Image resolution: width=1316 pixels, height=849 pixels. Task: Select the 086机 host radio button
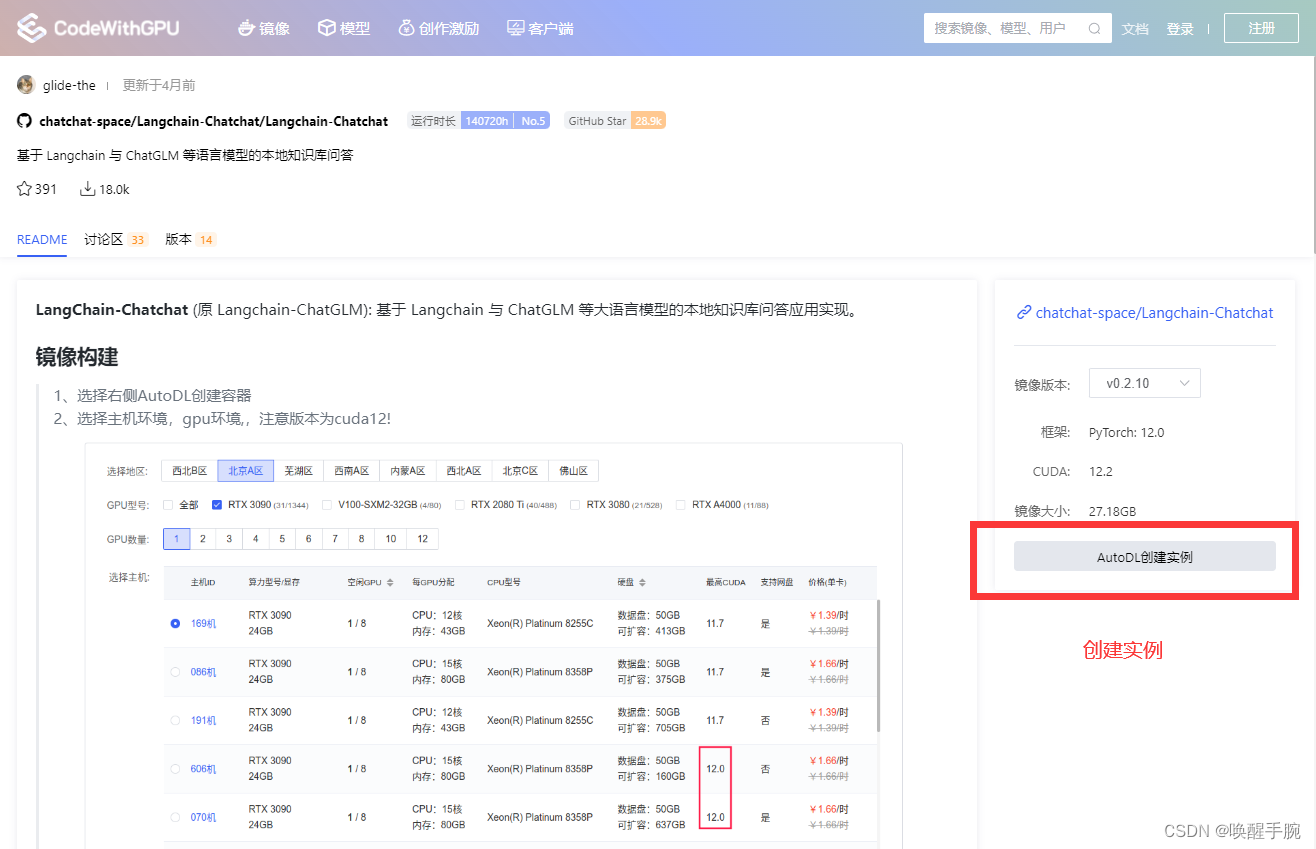tap(175, 672)
